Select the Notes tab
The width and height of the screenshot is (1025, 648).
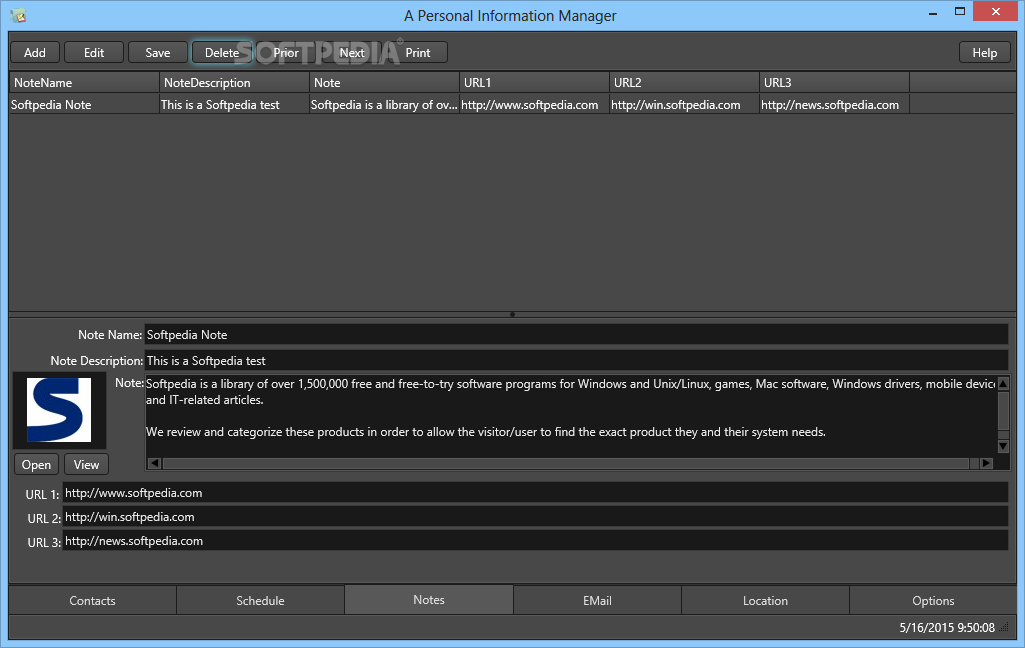[429, 600]
